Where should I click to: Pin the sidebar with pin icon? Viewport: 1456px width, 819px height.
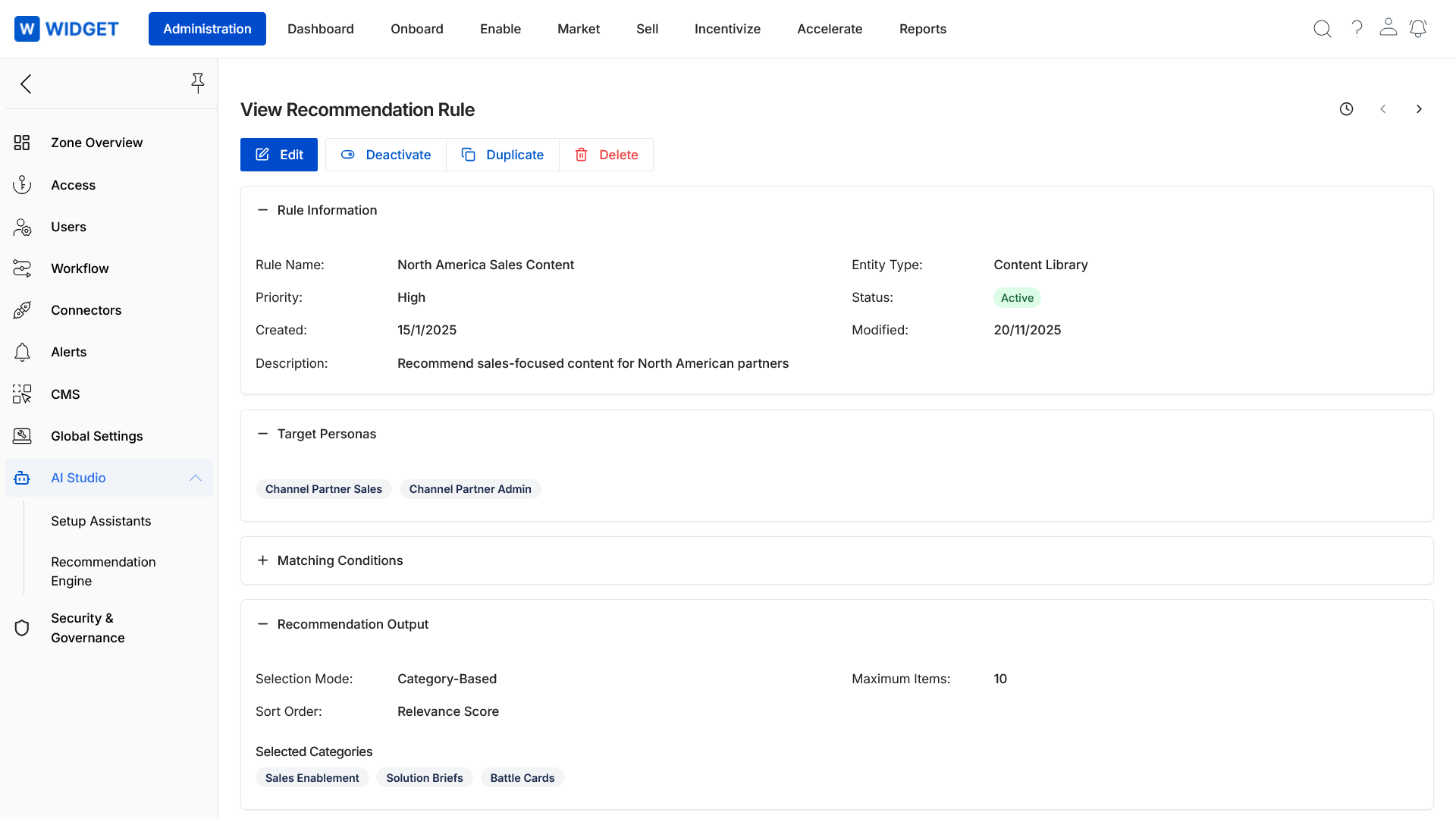click(198, 83)
